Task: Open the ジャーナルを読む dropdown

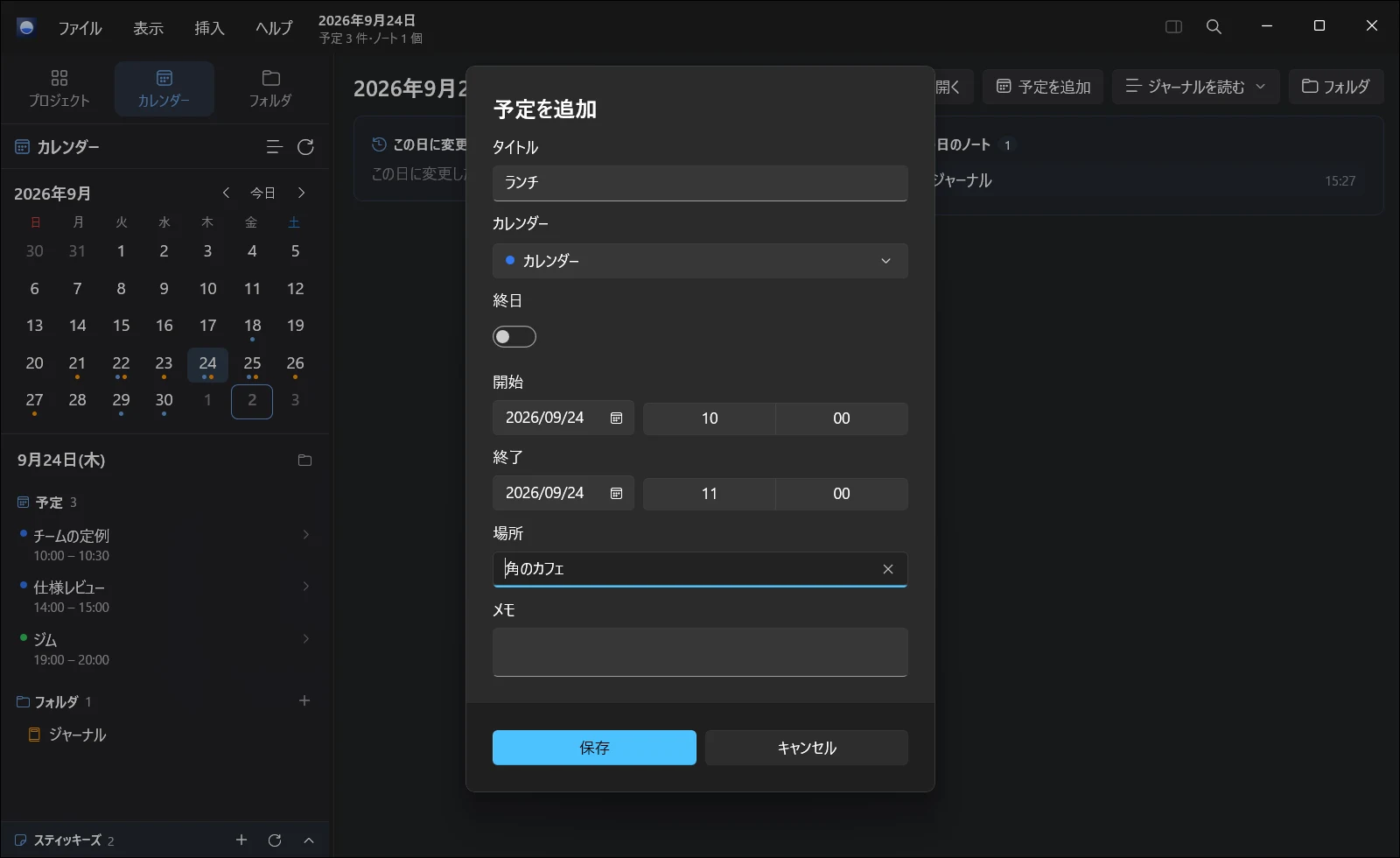Action: click(x=1195, y=87)
